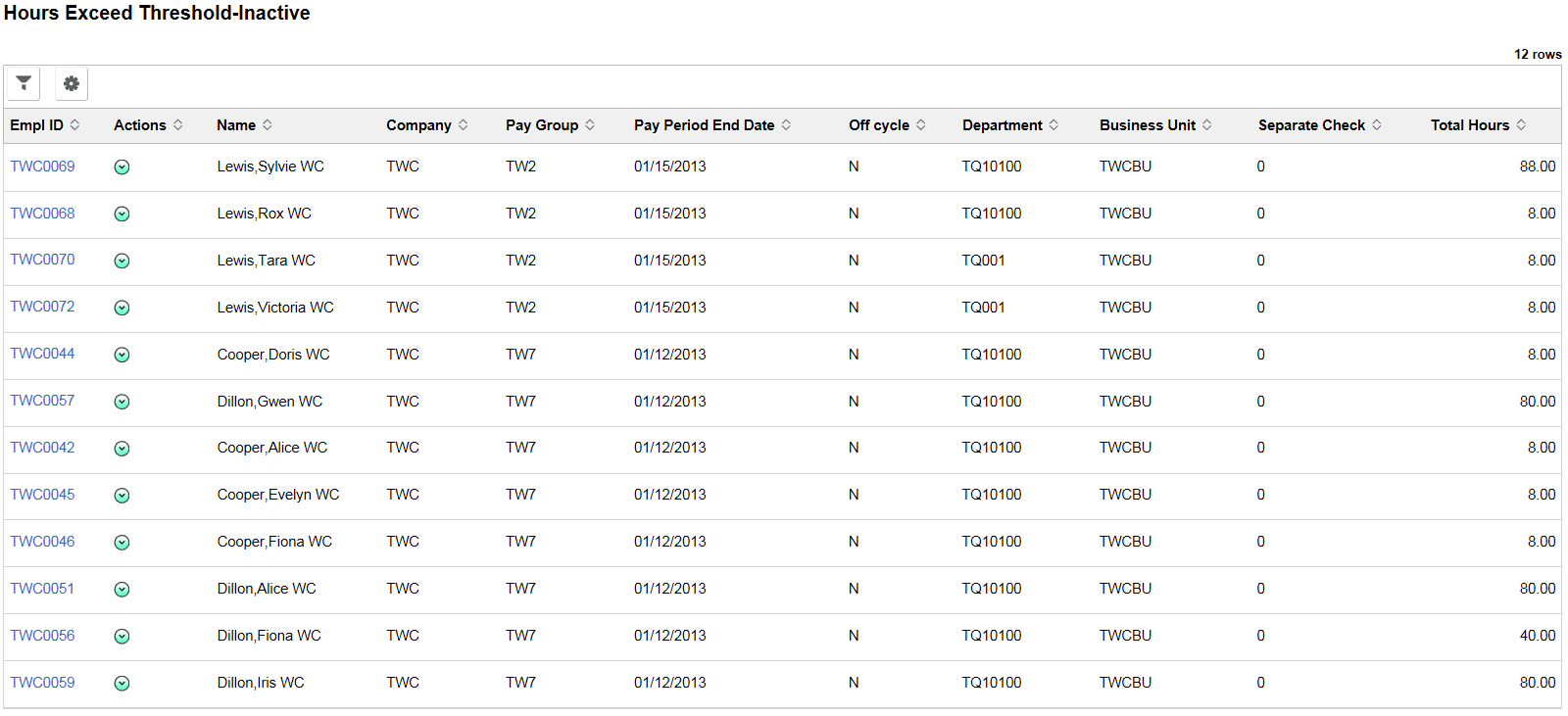1568x716 pixels.
Task: Click department TQ001 in Lewis,Victoria row
Action: (x=983, y=308)
